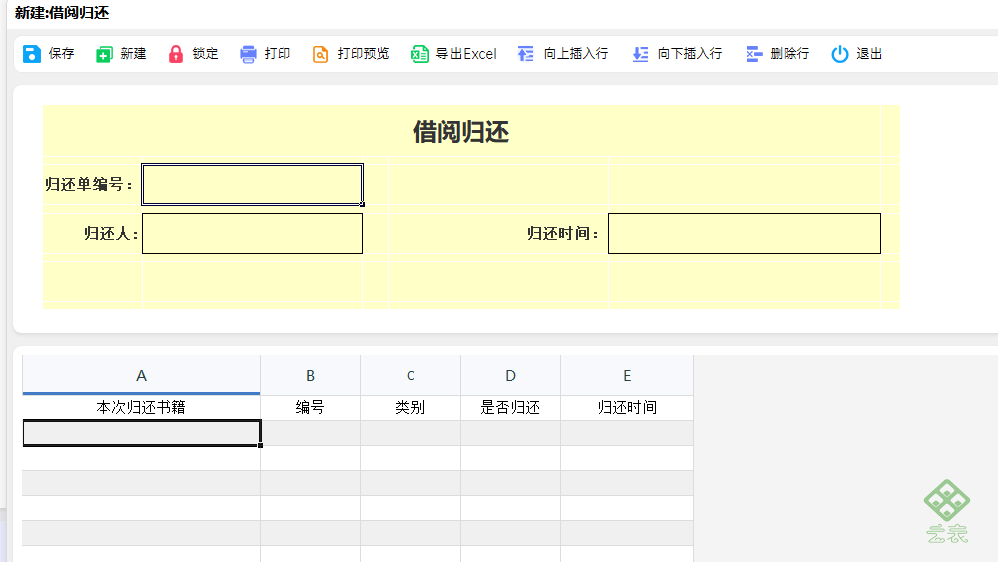This screenshot has height=562, width=998.
Task: Select column A header
Action: pos(141,376)
